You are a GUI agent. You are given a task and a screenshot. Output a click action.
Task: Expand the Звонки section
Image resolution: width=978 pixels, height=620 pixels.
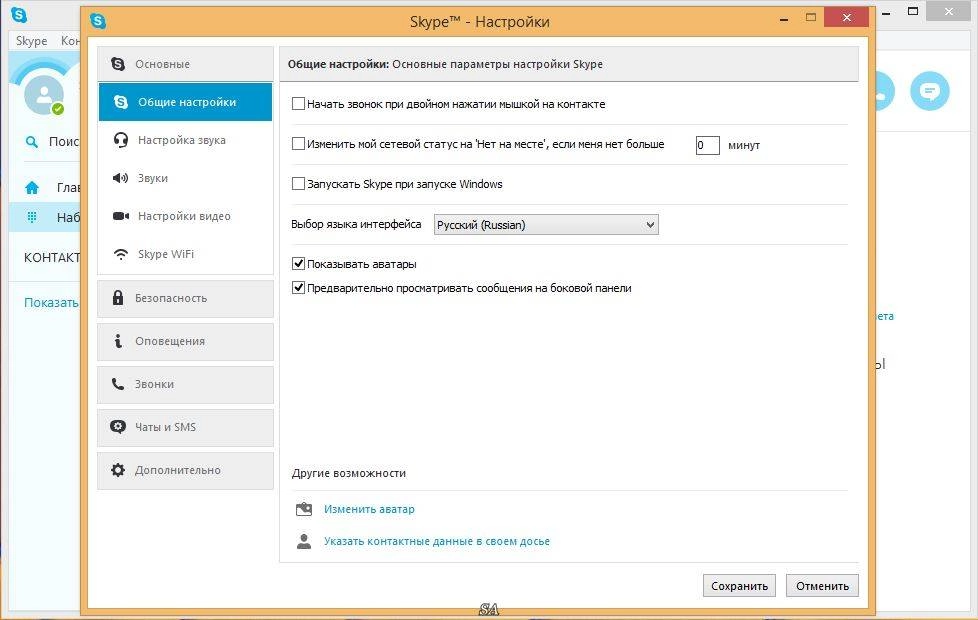(x=185, y=384)
